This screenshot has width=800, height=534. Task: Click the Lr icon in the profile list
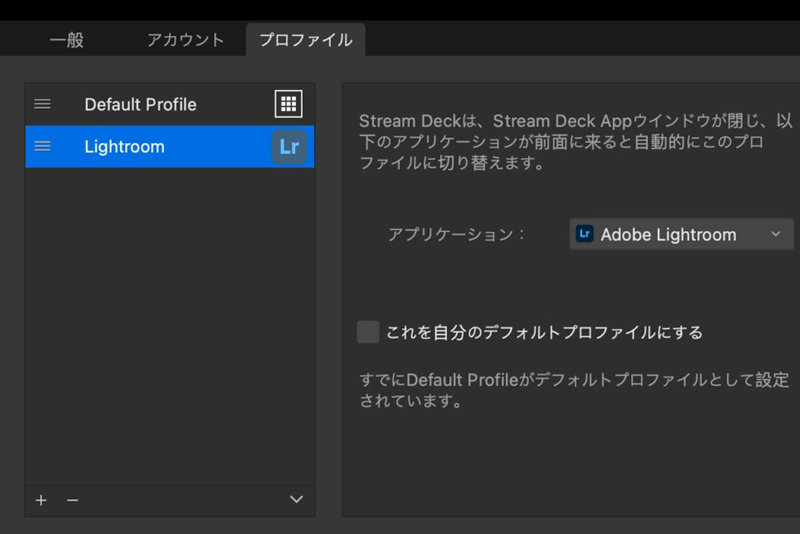pyautogui.click(x=289, y=147)
